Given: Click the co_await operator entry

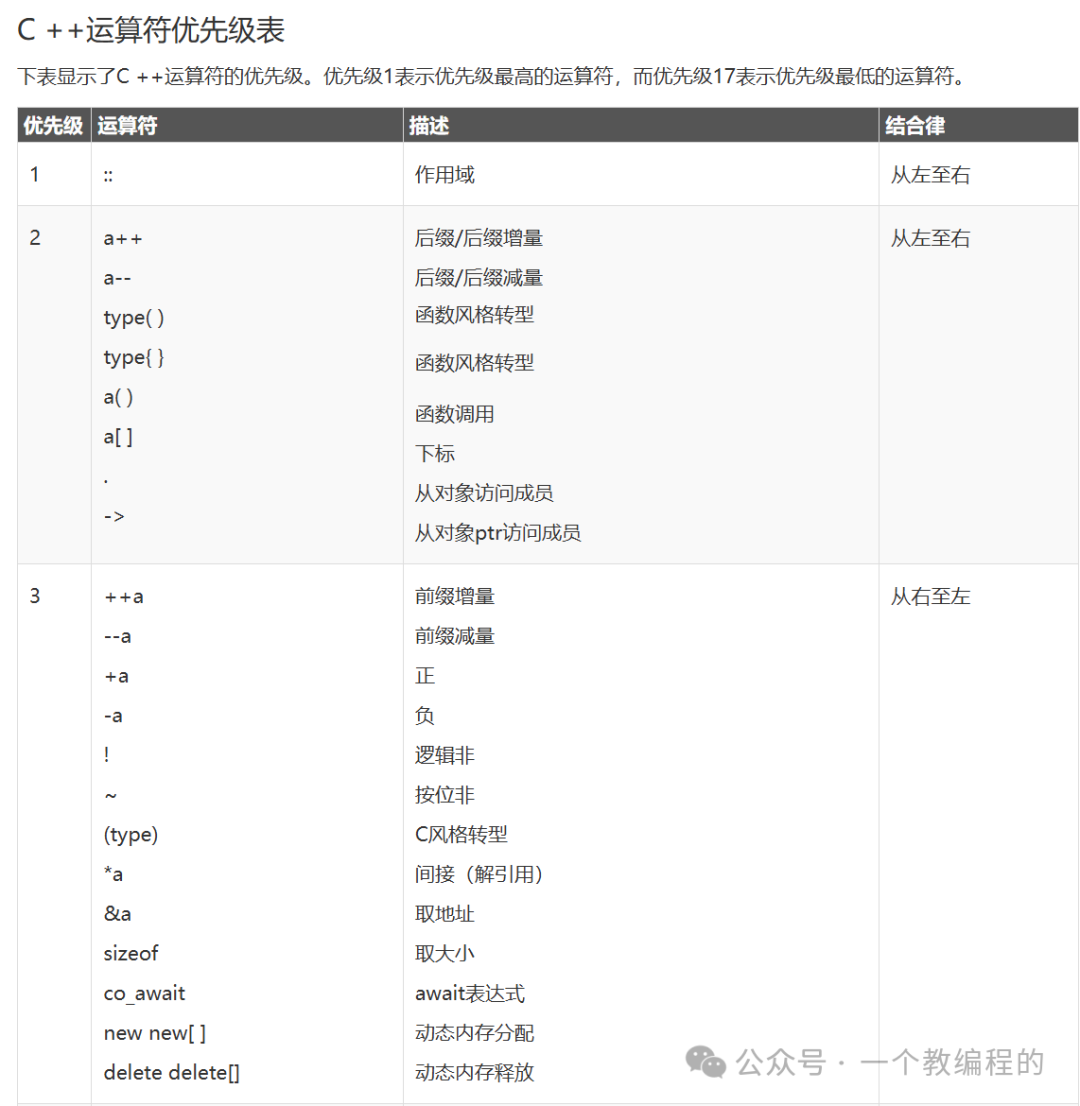Looking at the screenshot, I should point(144,994).
